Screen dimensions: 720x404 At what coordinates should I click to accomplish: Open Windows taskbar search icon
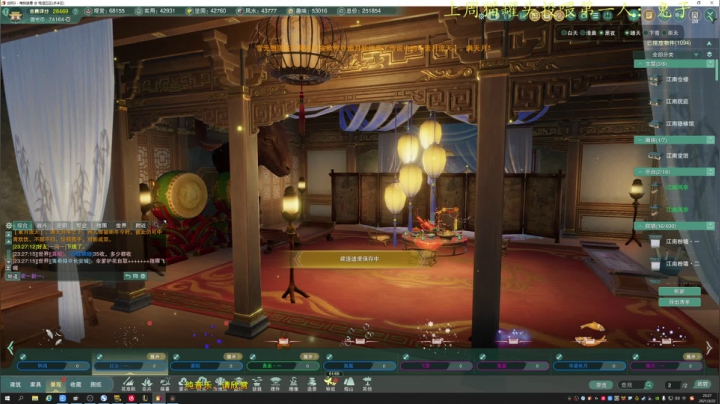coord(21,398)
